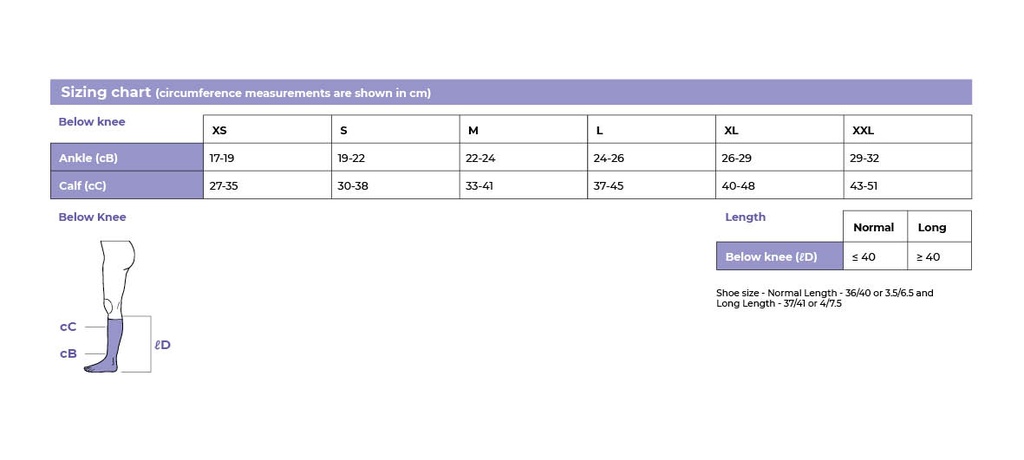Click the Calf (cC) row header

(x=127, y=185)
